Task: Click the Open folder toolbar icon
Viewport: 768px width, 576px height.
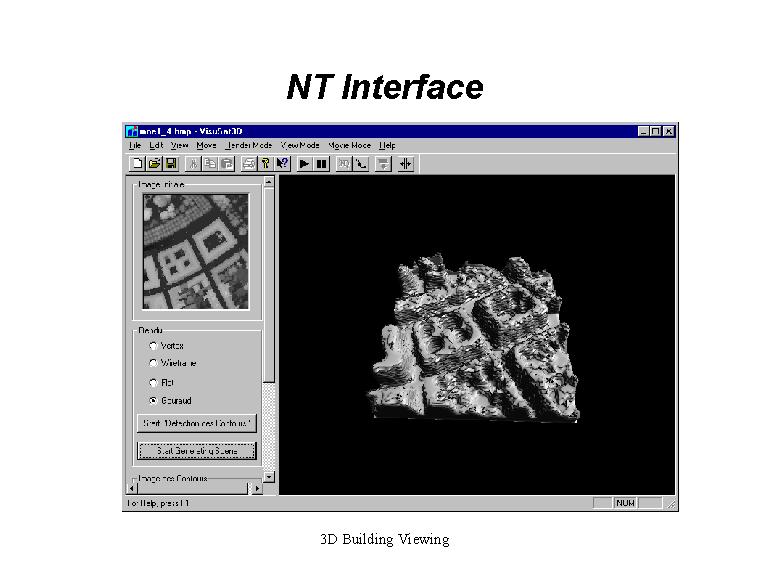Action: 154,163
